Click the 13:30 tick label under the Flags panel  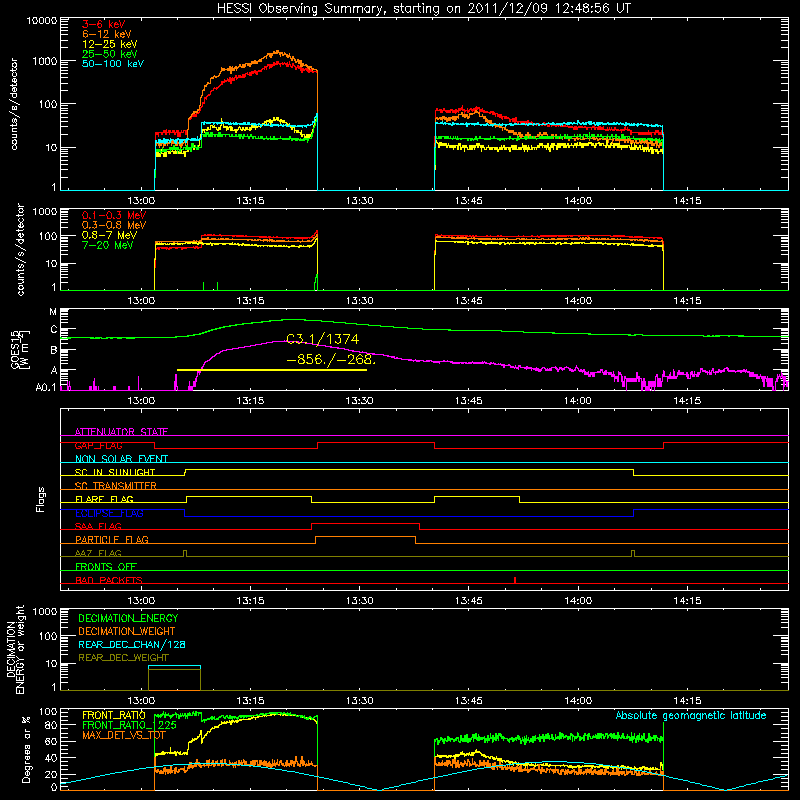(359, 601)
